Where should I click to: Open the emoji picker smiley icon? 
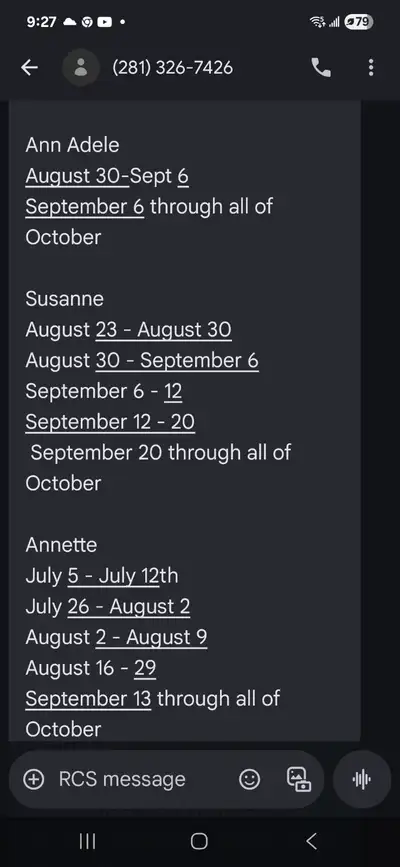250,780
